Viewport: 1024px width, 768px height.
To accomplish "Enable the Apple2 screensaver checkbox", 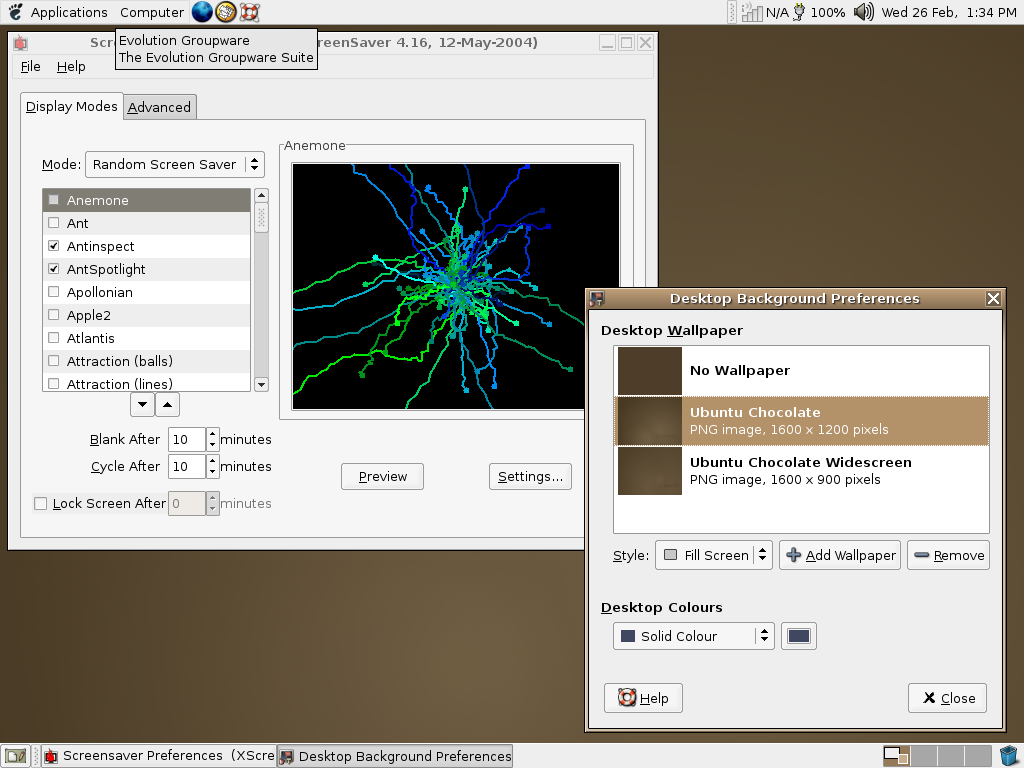I will [x=54, y=314].
